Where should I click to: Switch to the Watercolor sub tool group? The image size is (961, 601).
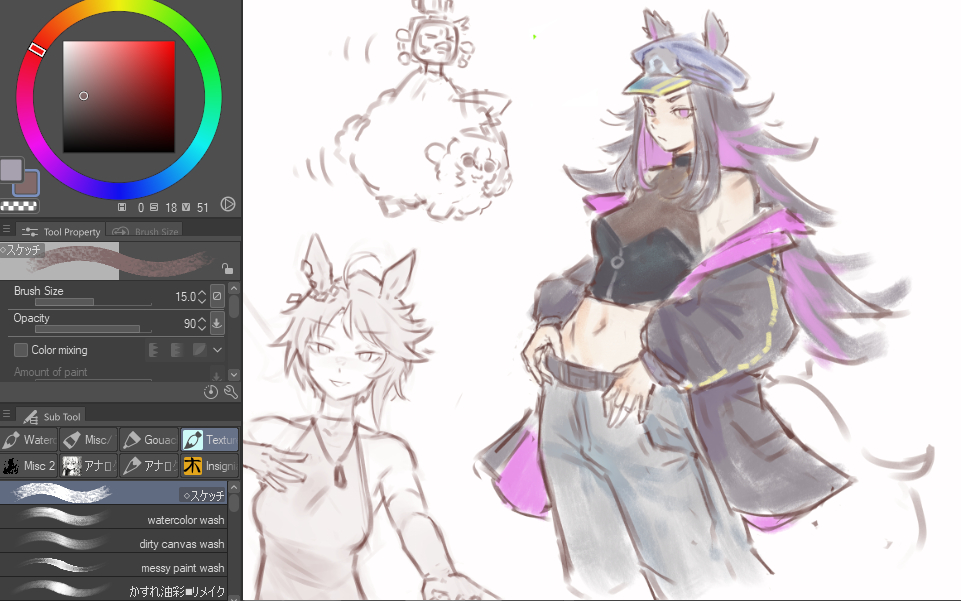[x=29, y=440]
